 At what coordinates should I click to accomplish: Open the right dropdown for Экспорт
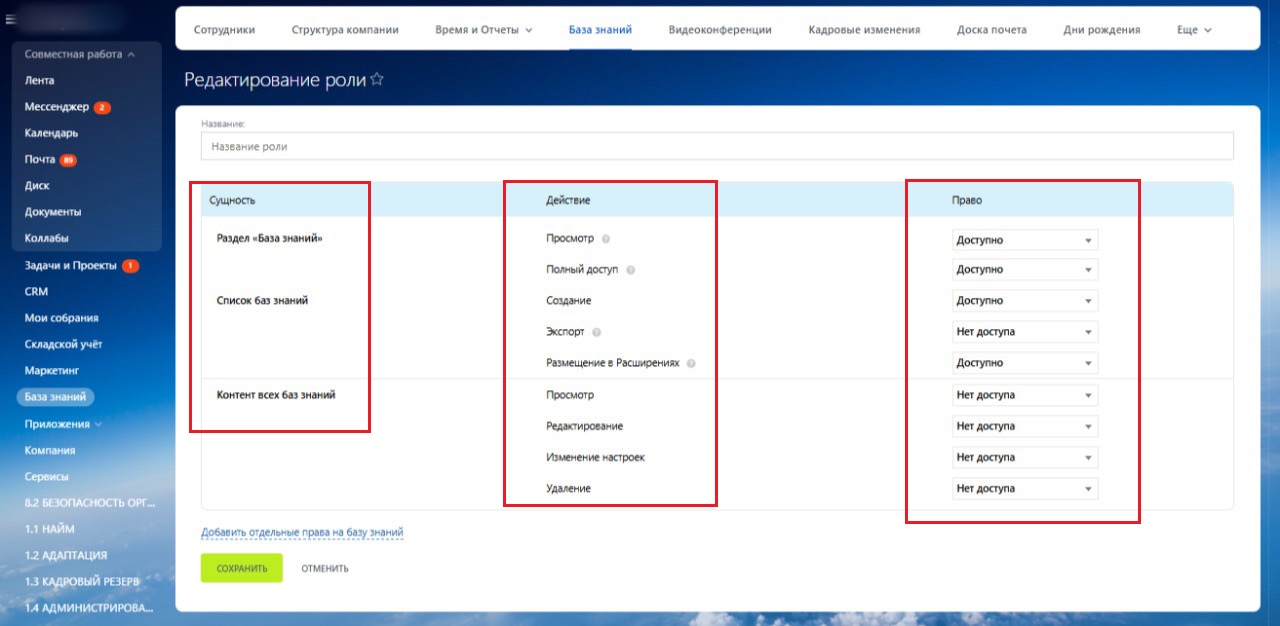[1024, 332]
